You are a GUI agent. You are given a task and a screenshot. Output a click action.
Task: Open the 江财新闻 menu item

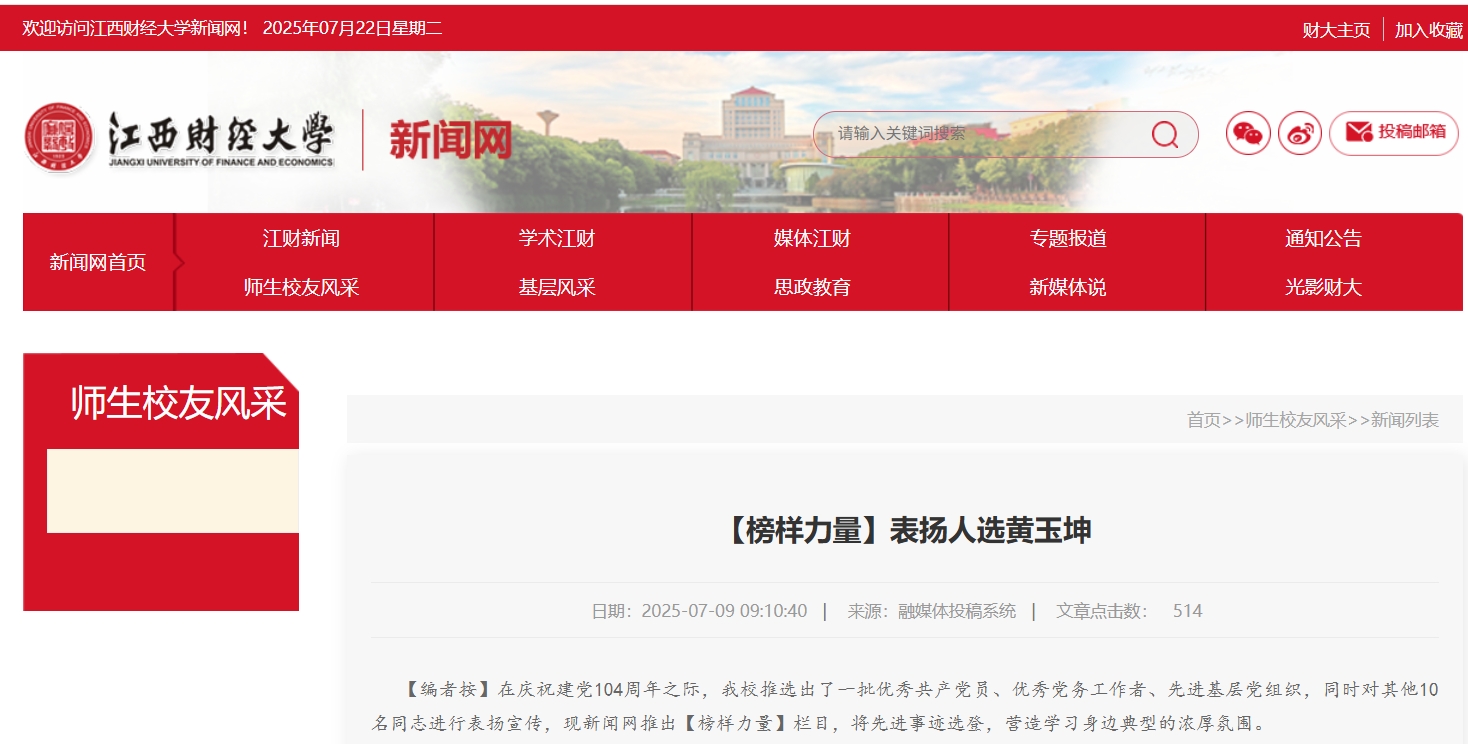(x=301, y=238)
